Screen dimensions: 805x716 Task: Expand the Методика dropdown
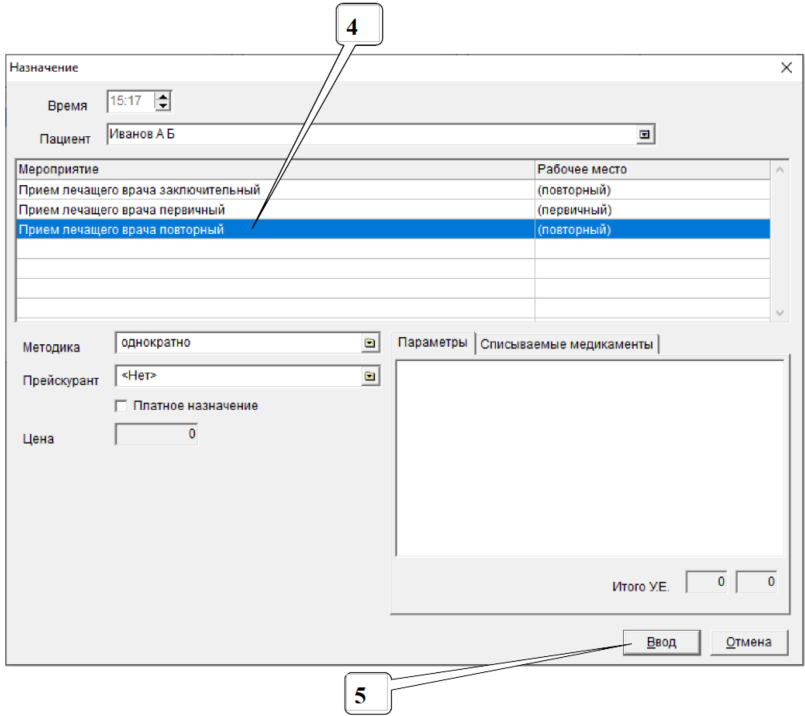pos(370,343)
